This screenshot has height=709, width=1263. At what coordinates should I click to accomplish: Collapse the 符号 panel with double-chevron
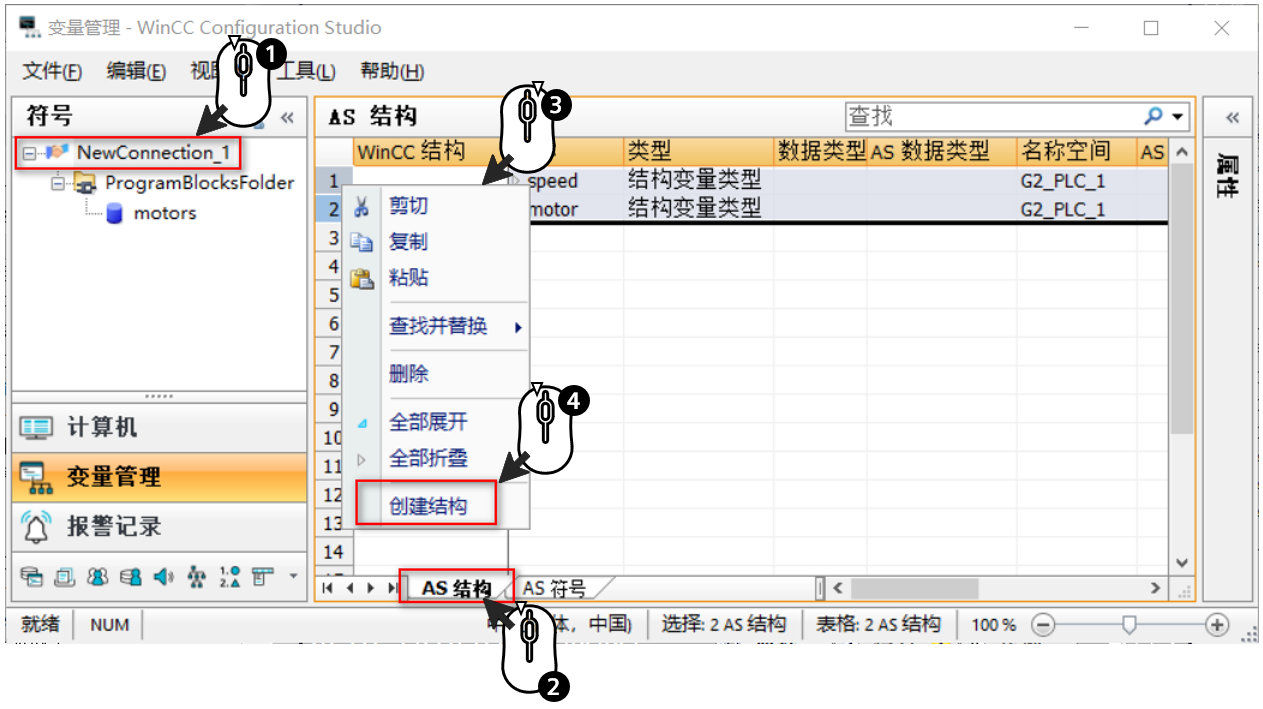point(288,117)
